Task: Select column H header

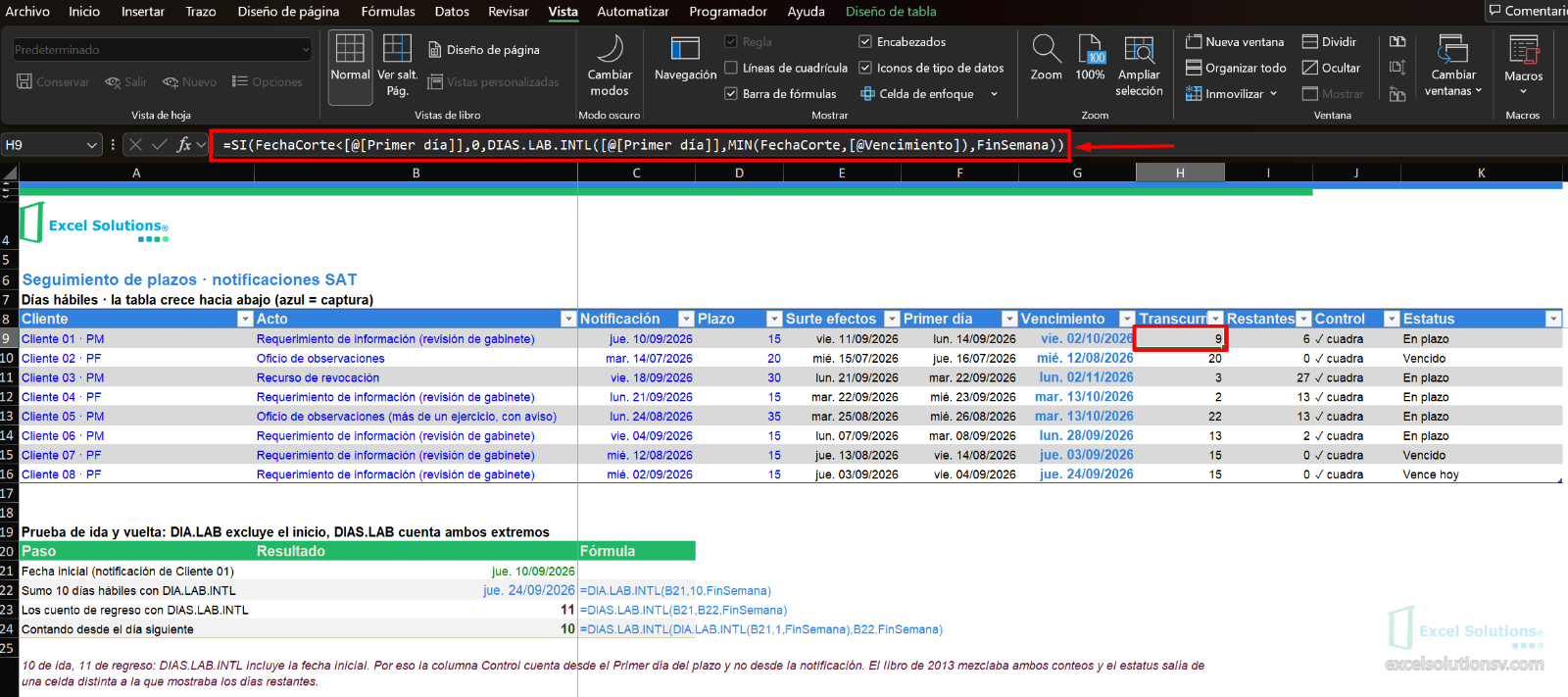Action: (x=1180, y=174)
